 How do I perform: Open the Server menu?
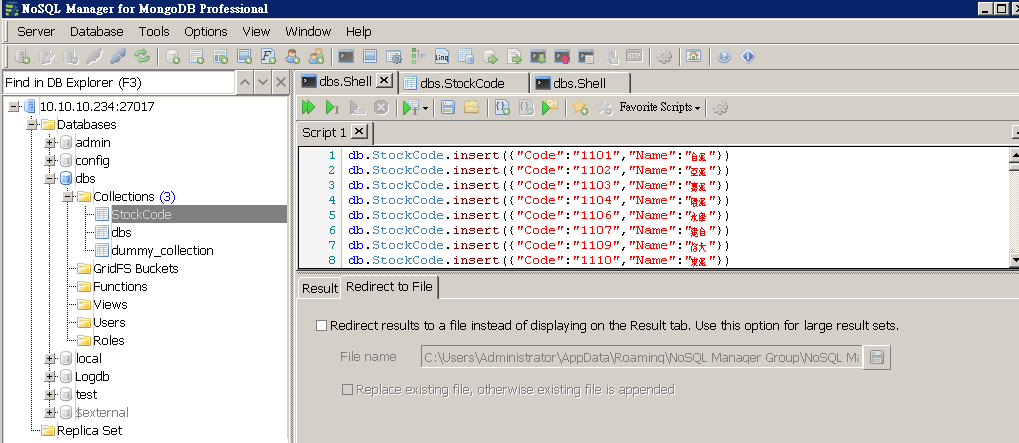click(36, 31)
